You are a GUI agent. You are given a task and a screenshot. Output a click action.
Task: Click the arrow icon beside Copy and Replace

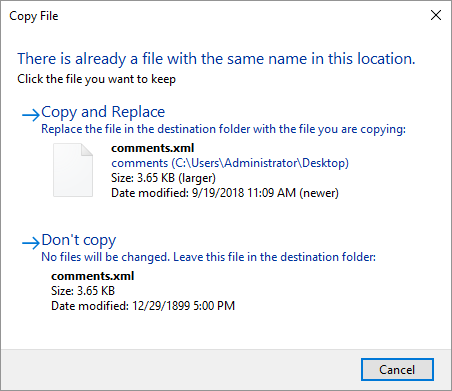pos(31,115)
